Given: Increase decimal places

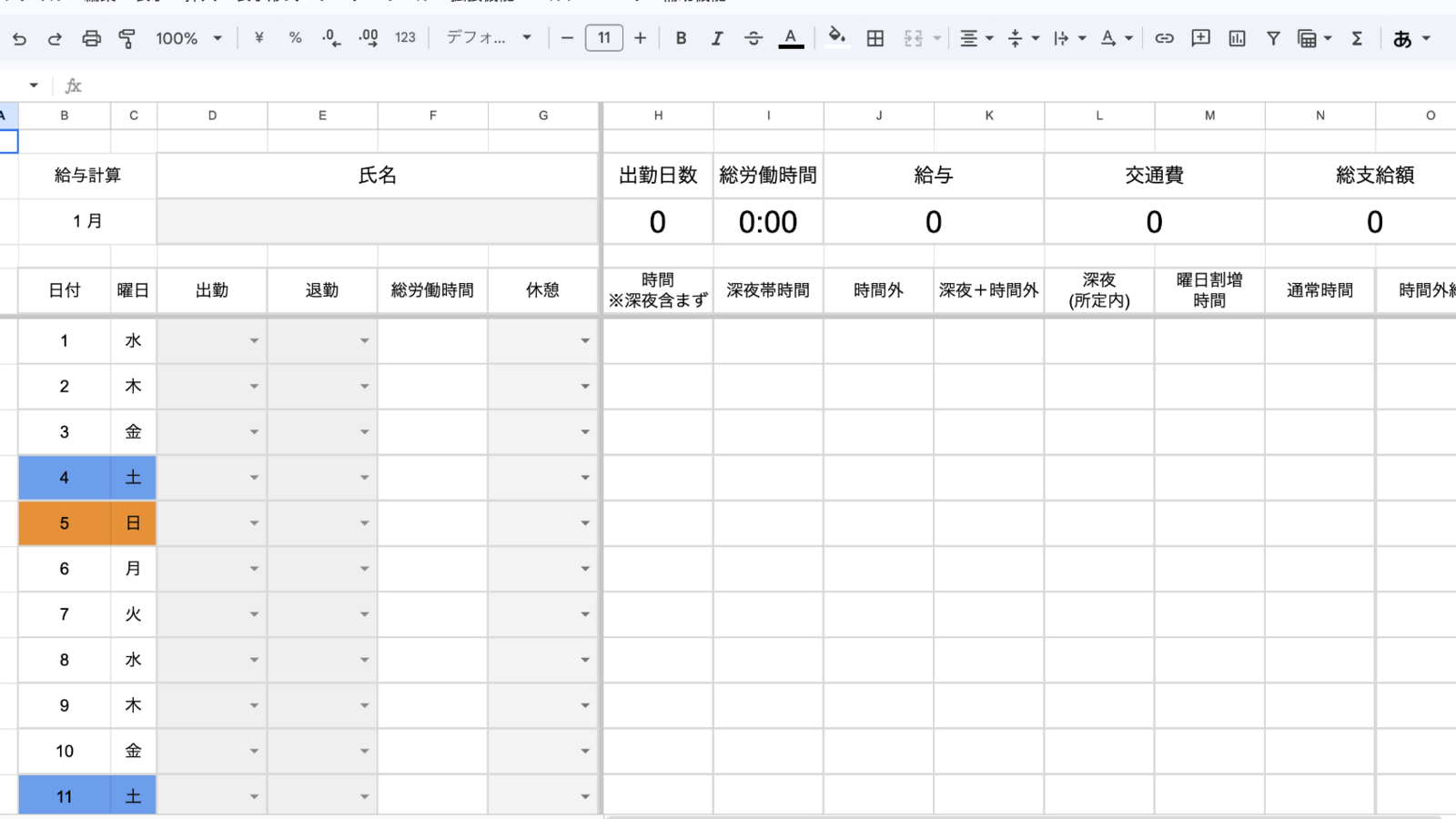Looking at the screenshot, I should pyautogui.click(x=369, y=38).
